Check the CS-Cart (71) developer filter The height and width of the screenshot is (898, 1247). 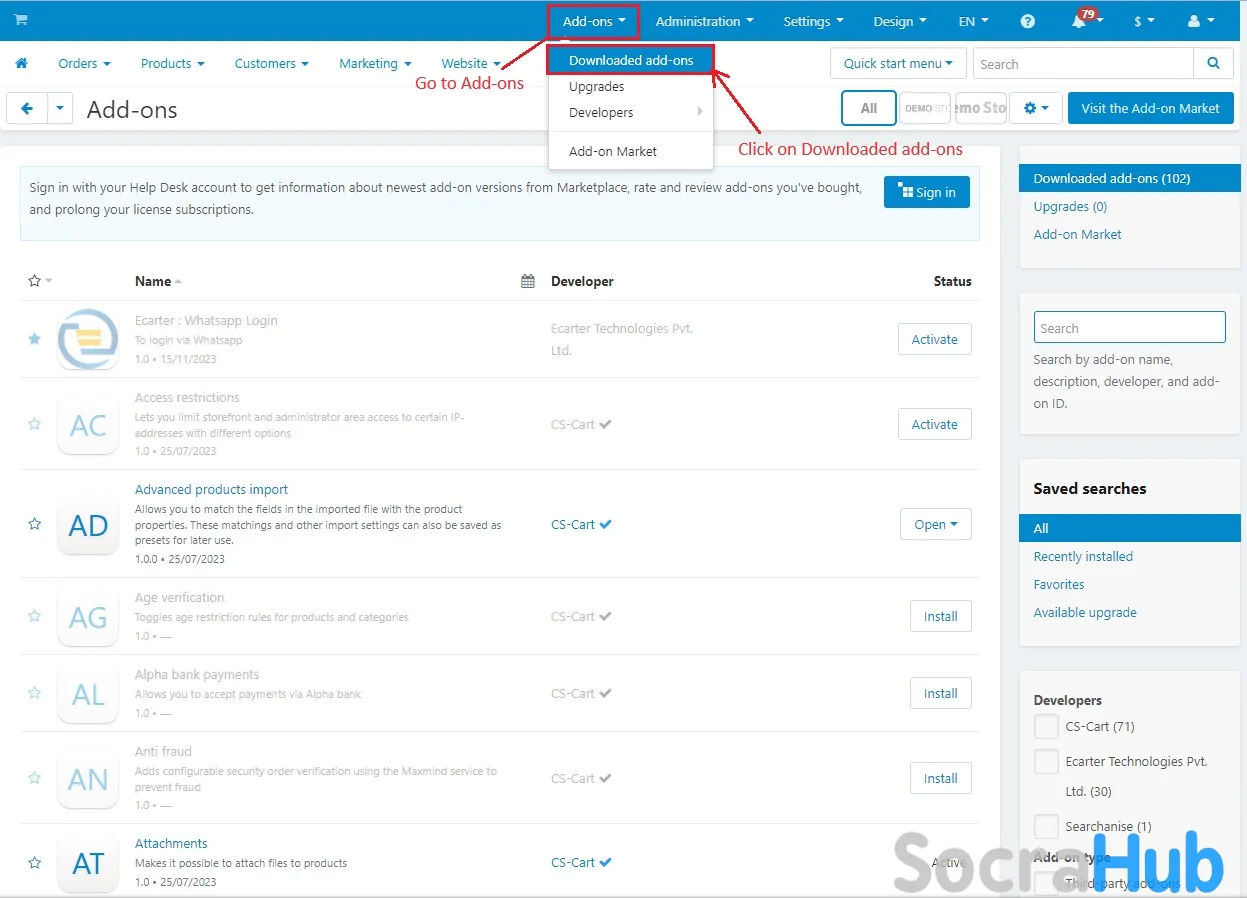[1046, 727]
